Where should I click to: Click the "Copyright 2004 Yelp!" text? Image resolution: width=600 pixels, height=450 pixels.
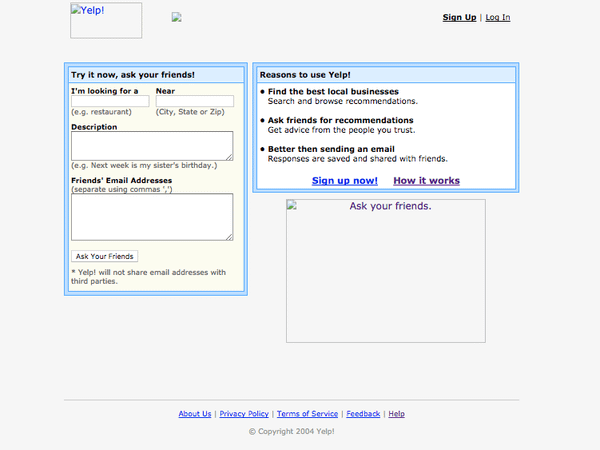point(292,431)
